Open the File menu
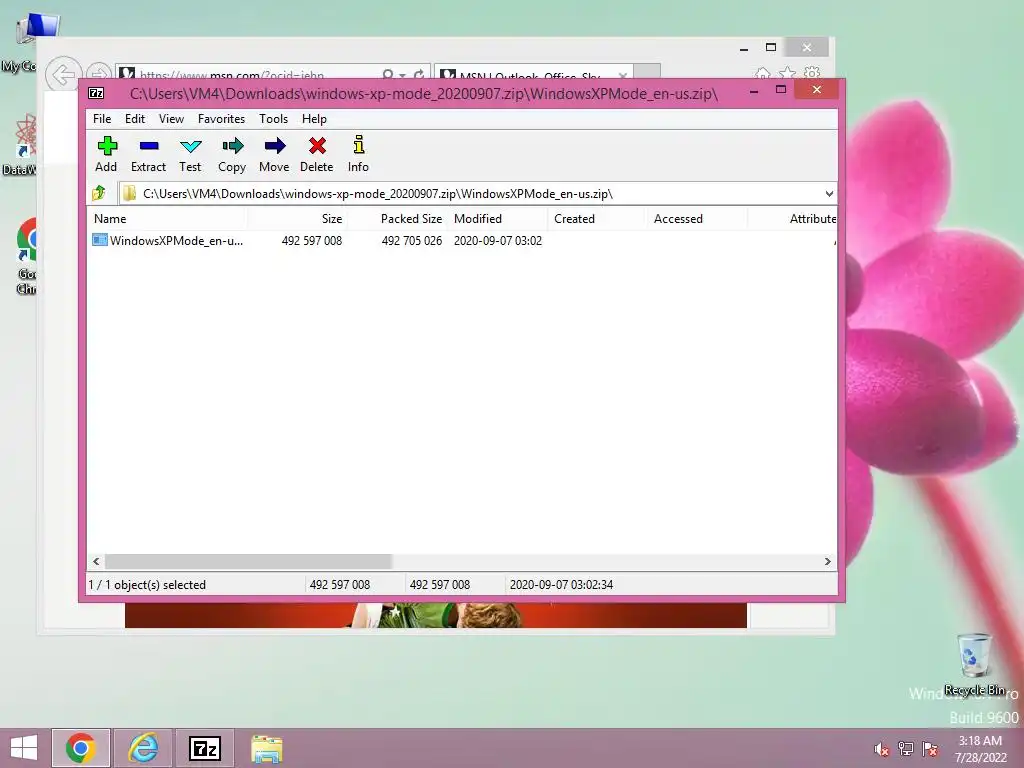1024x768 pixels. (x=102, y=119)
